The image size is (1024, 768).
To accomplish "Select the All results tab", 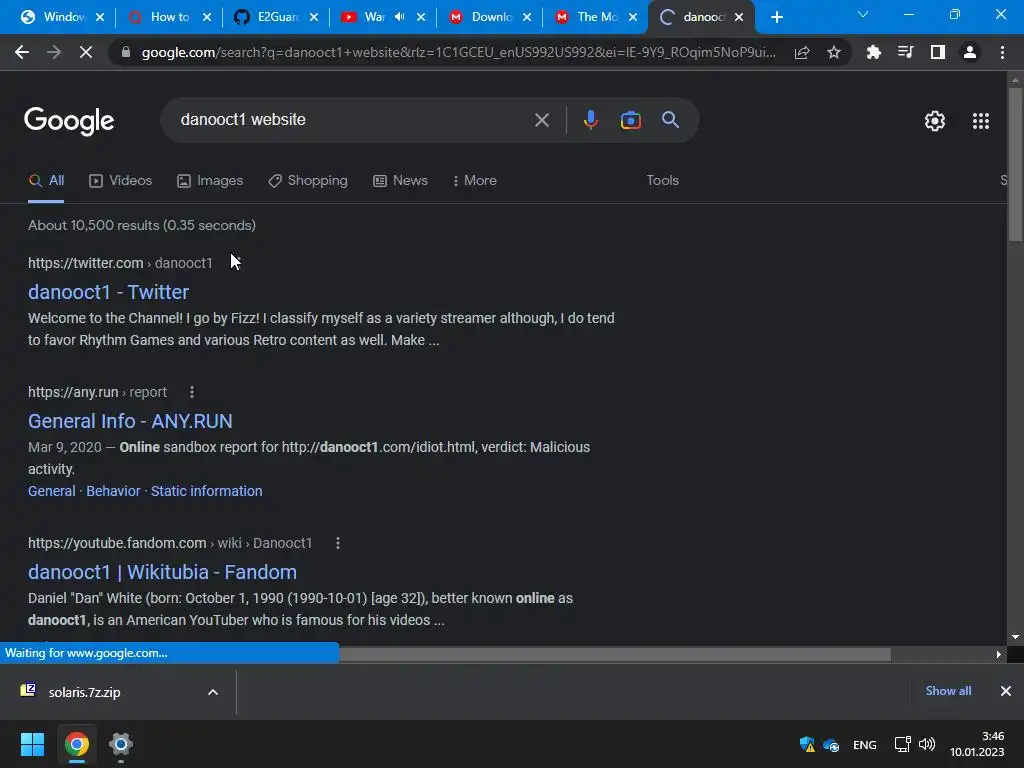I will pos(46,180).
